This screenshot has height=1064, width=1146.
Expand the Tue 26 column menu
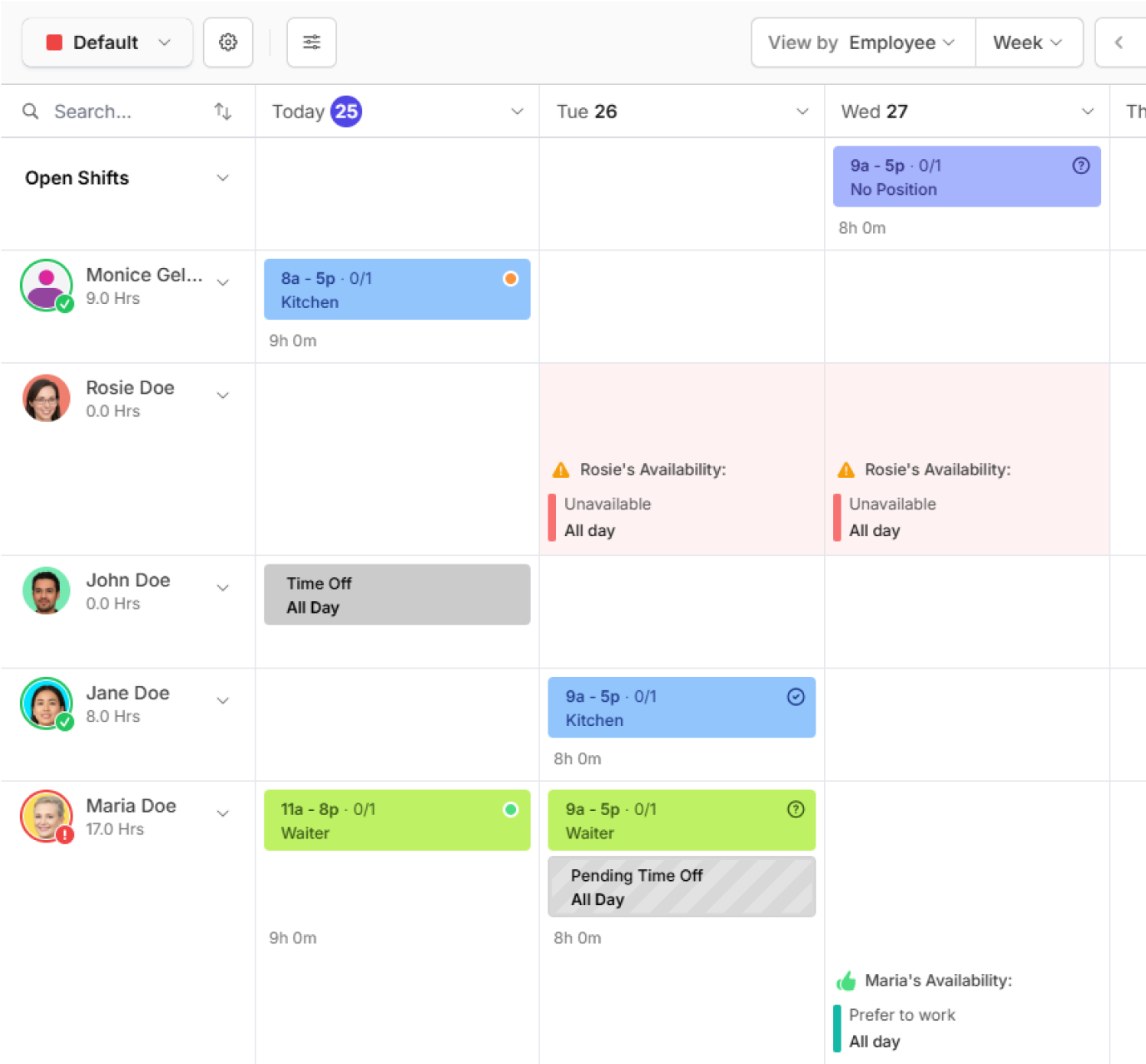(x=801, y=112)
